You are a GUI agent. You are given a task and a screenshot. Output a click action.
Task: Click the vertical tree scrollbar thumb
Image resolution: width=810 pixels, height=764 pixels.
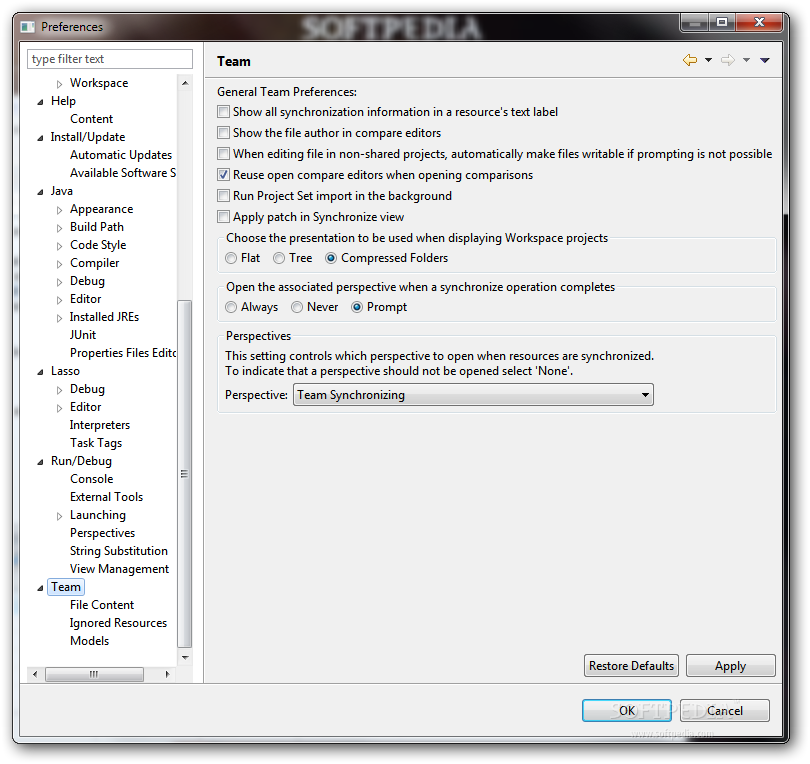184,474
